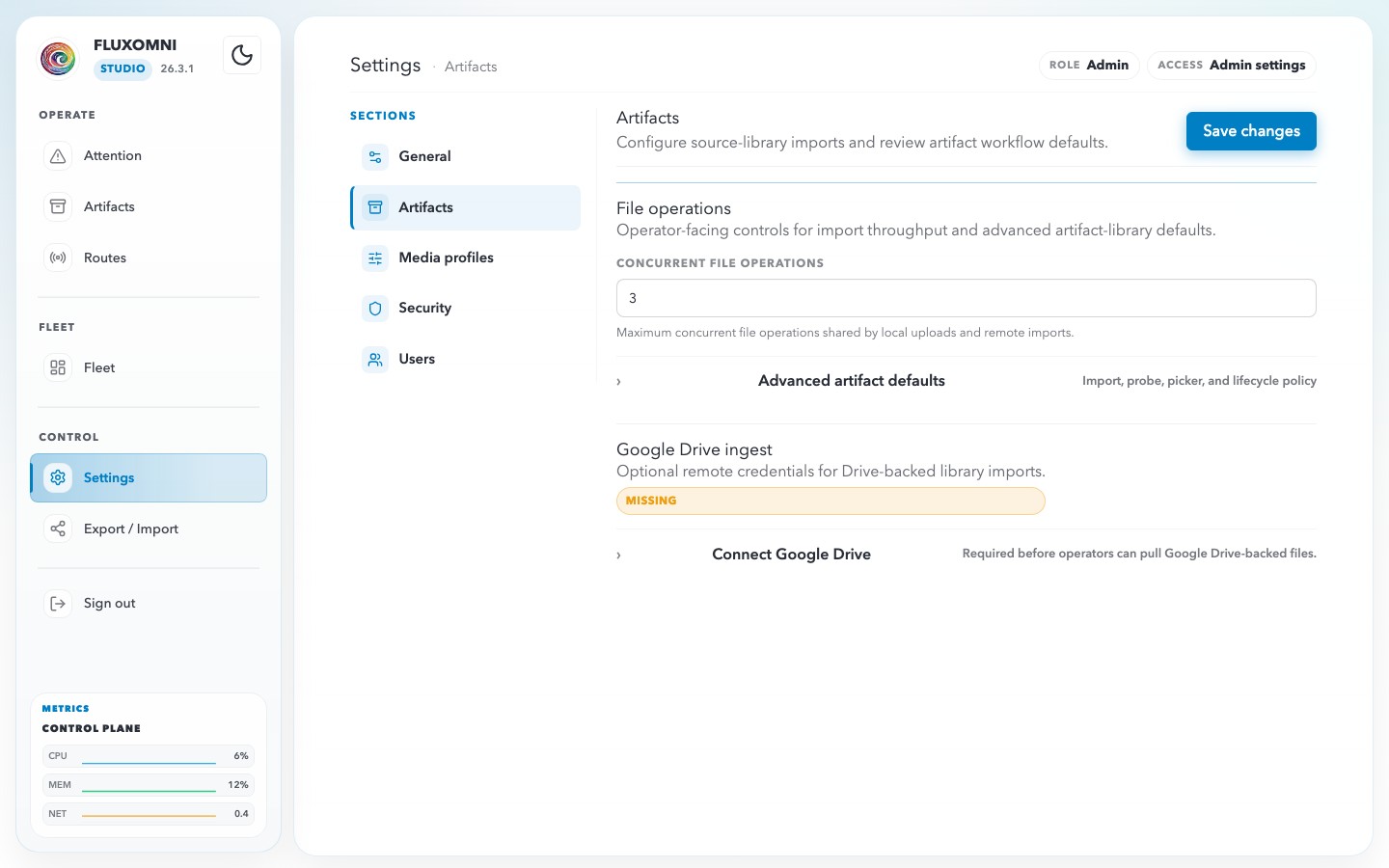Click the Save changes button
The image size is (1389, 868).
tap(1251, 131)
